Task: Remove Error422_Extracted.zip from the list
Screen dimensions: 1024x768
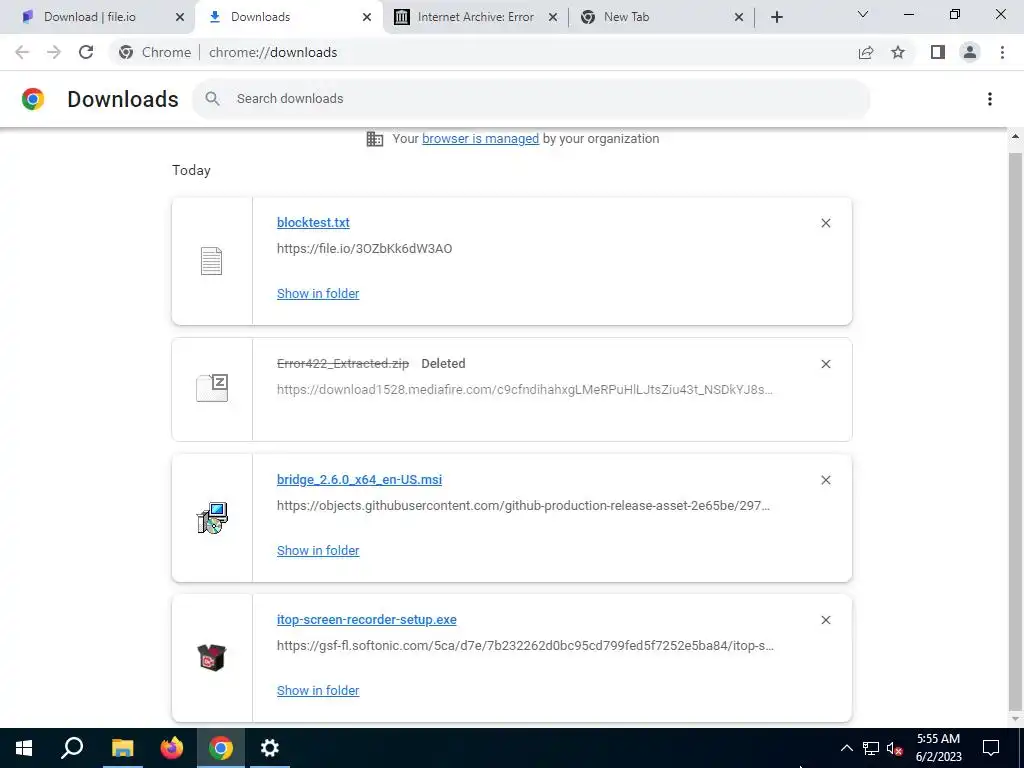Action: (x=825, y=364)
